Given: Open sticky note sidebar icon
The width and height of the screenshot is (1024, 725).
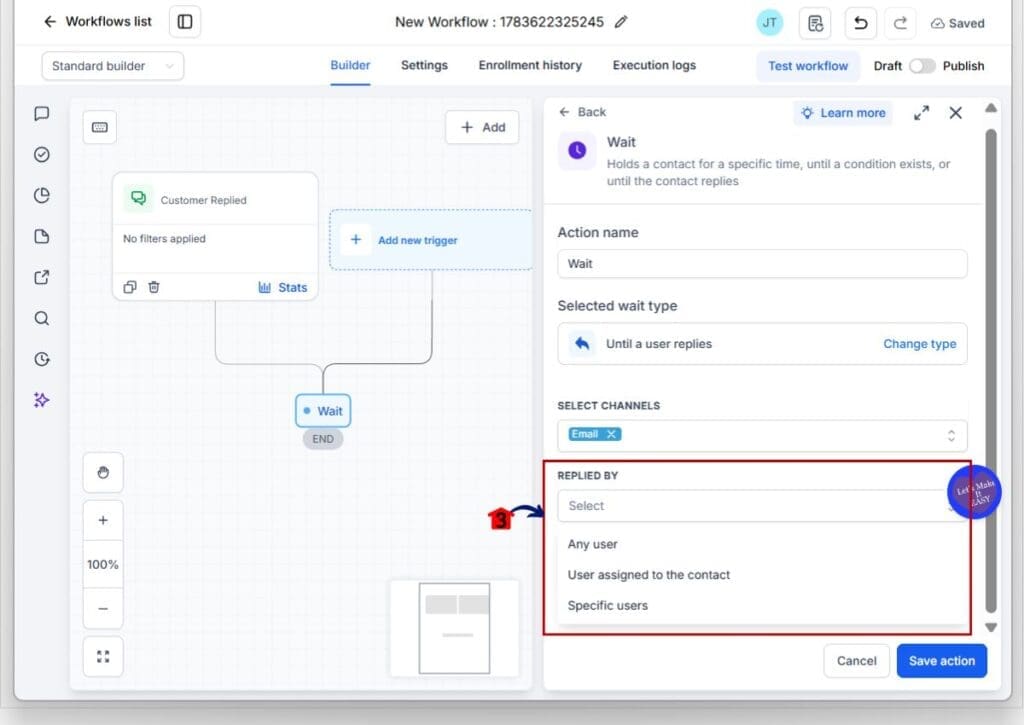Looking at the screenshot, I should click(x=42, y=236).
